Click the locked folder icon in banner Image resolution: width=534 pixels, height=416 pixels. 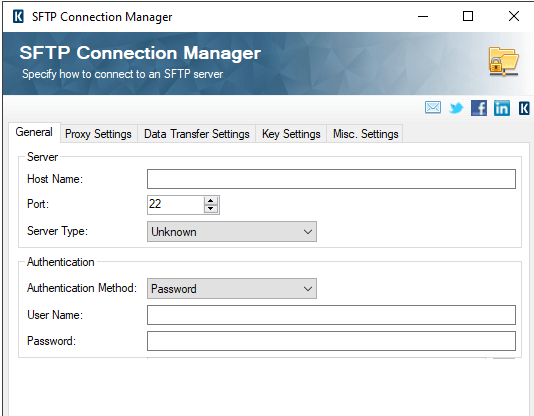point(503,62)
